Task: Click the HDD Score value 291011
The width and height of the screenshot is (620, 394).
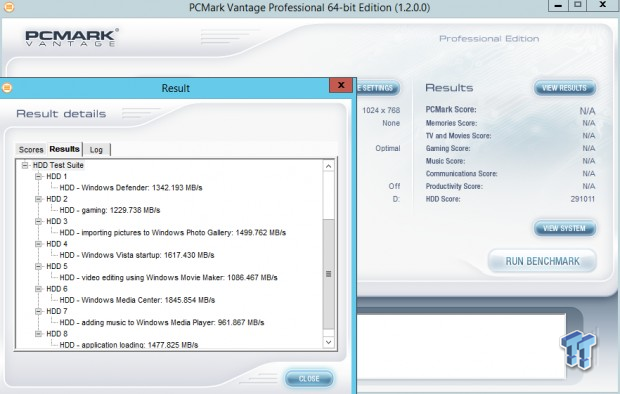Action: coord(582,199)
